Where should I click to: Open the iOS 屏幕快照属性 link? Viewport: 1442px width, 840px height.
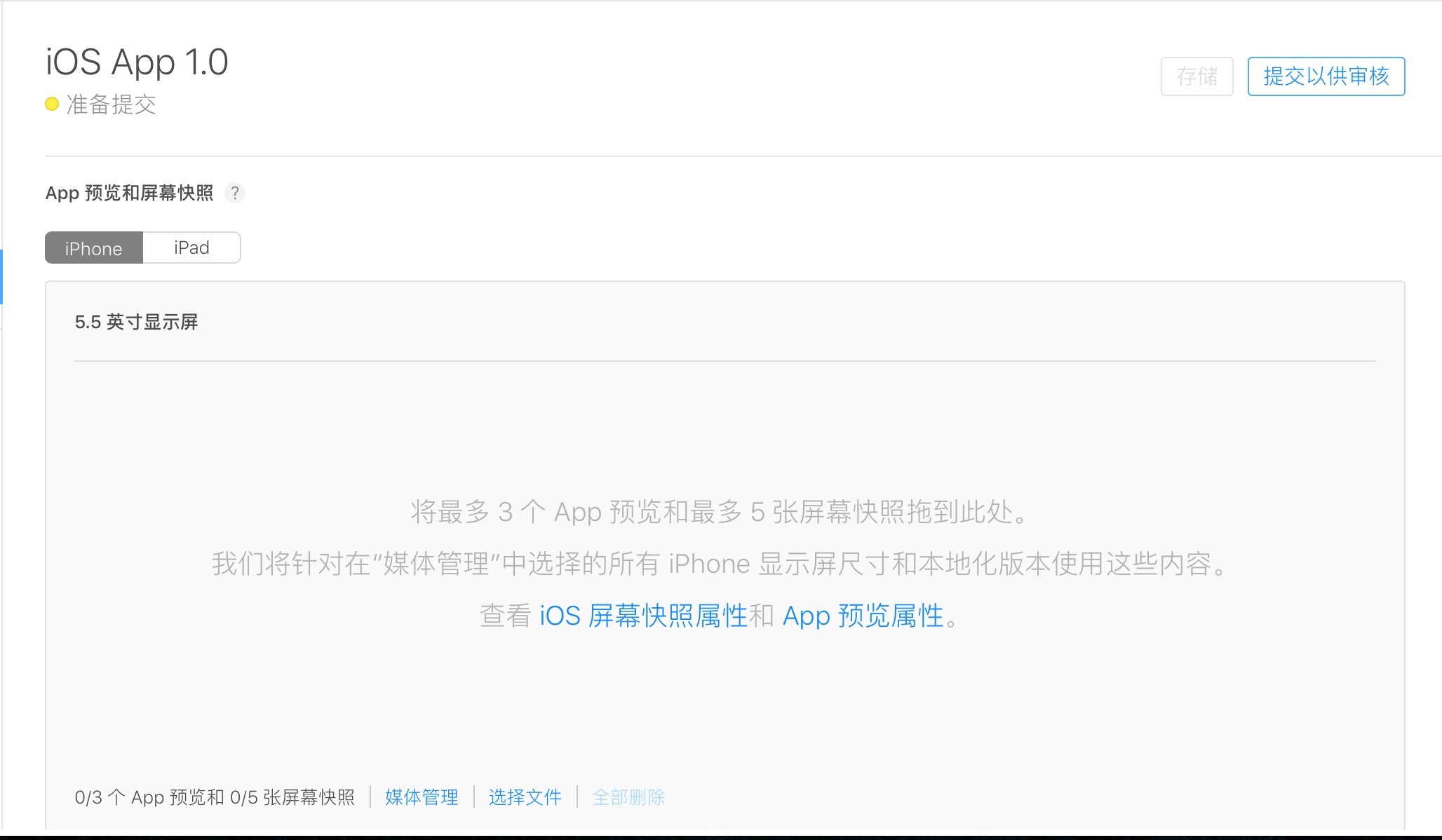643,616
